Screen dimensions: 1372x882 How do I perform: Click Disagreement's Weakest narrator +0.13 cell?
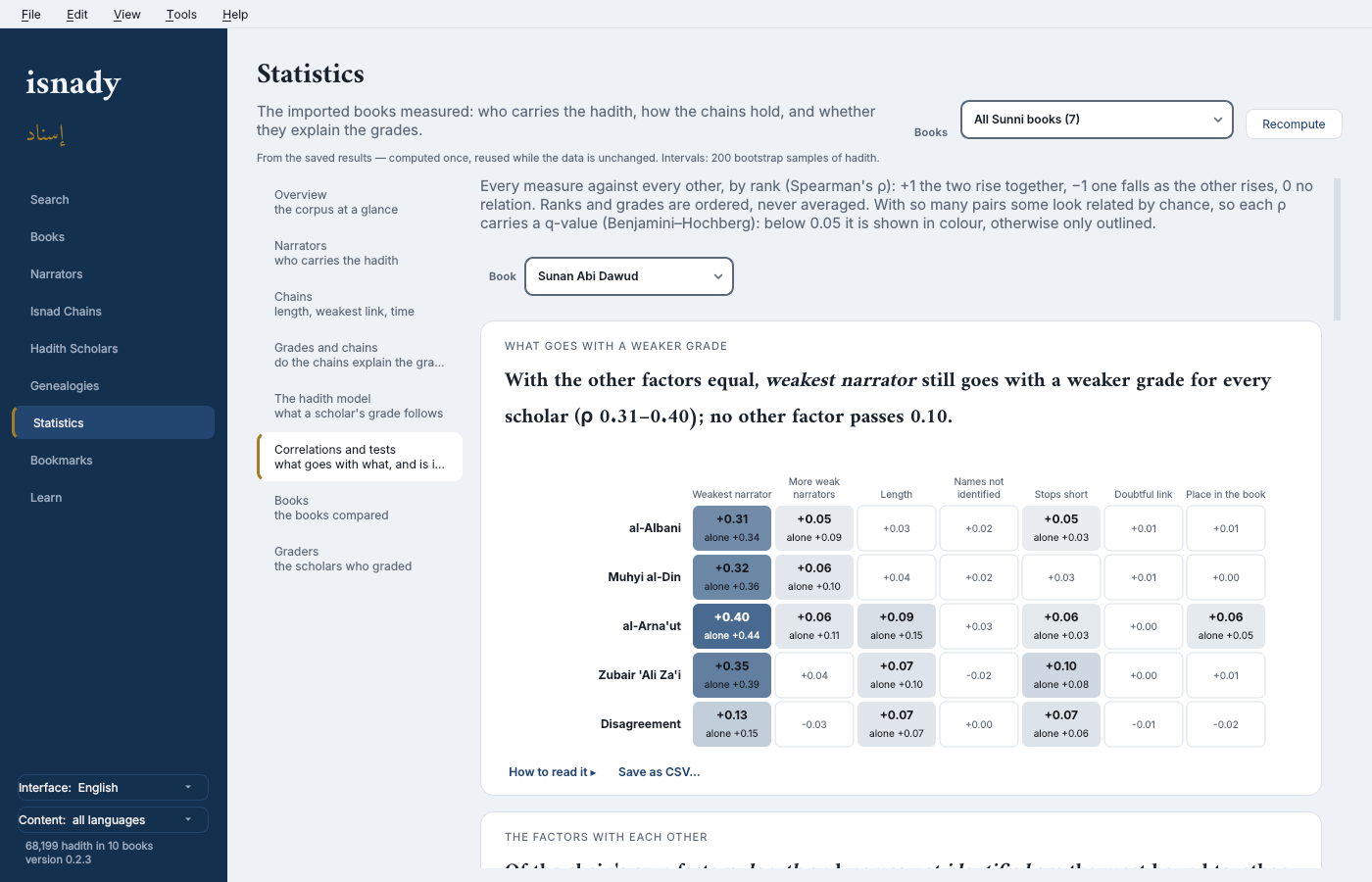732,724
